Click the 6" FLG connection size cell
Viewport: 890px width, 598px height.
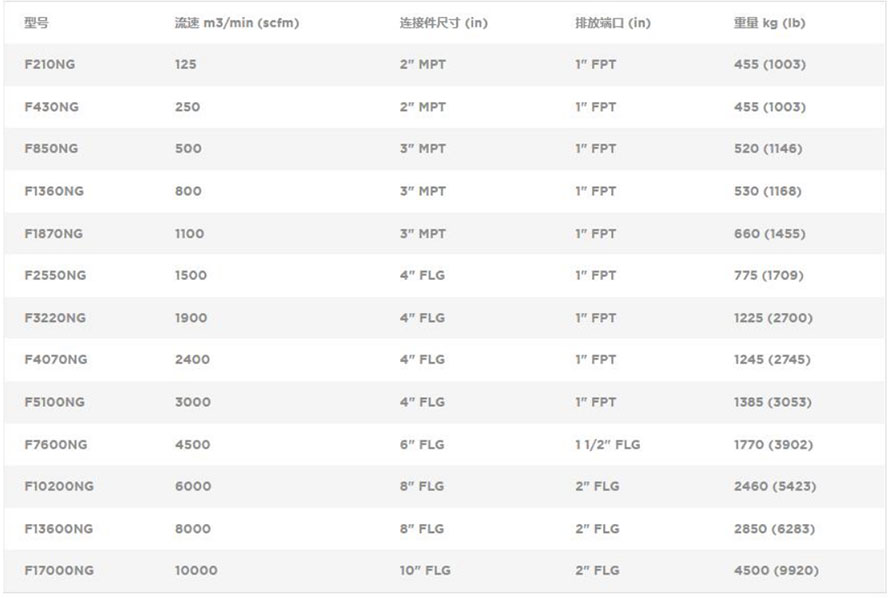click(422, 445)
